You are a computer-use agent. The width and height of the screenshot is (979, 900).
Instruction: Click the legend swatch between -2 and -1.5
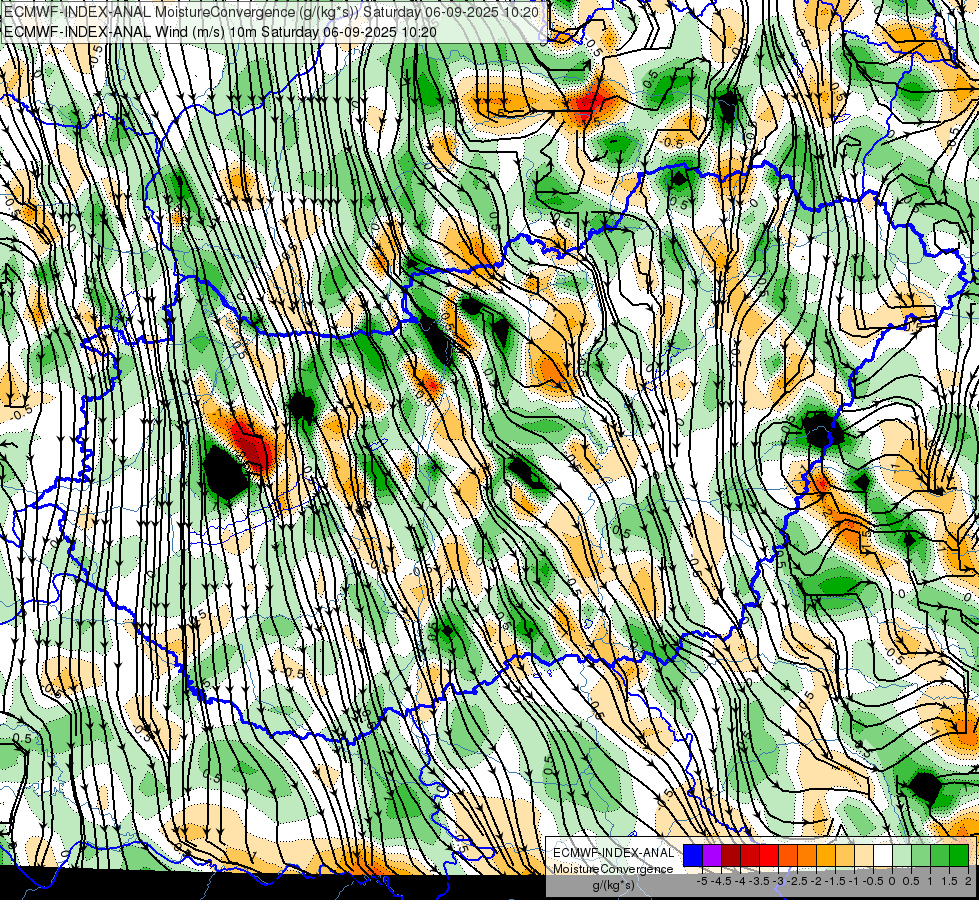pos(826,855)
